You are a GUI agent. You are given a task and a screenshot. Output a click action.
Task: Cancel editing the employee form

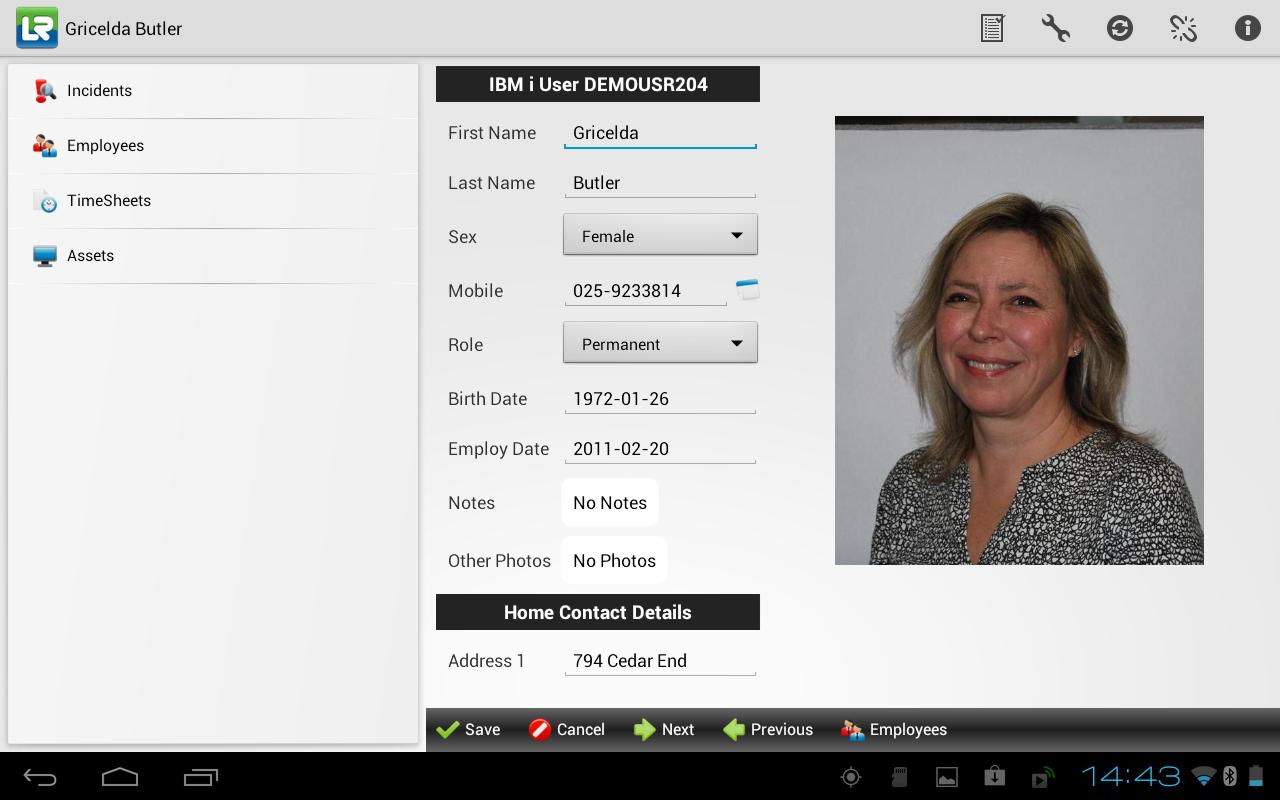(567, 730)
